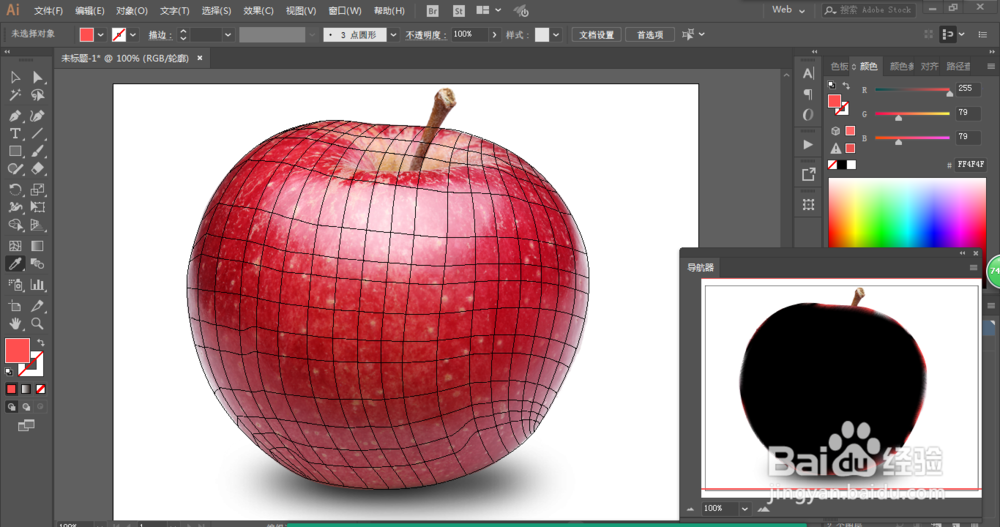The image size is (1000, 527).
Task: Click the Eyedropper tool
Action: [15, 264]
